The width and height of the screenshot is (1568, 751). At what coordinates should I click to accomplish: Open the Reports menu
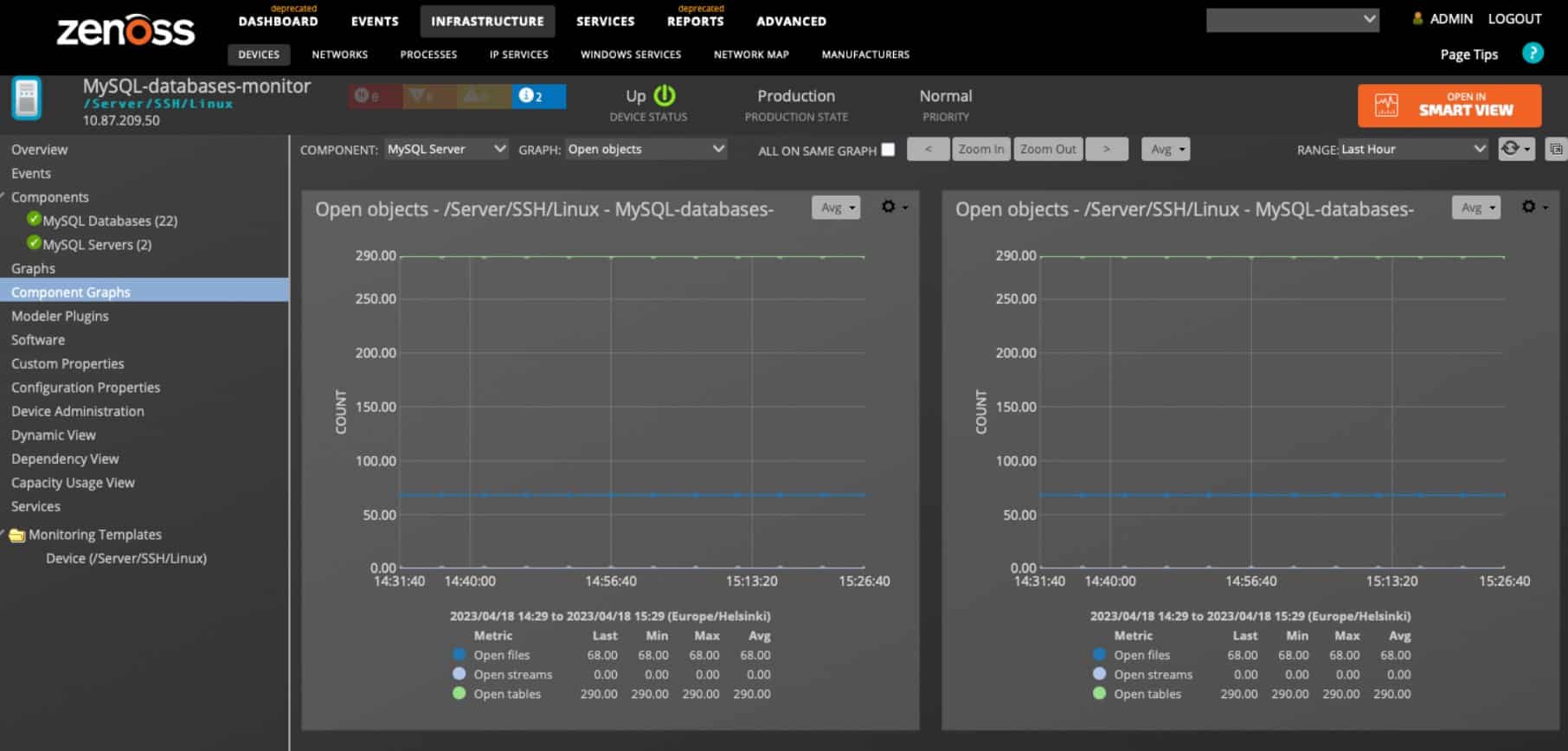[695, 21]
